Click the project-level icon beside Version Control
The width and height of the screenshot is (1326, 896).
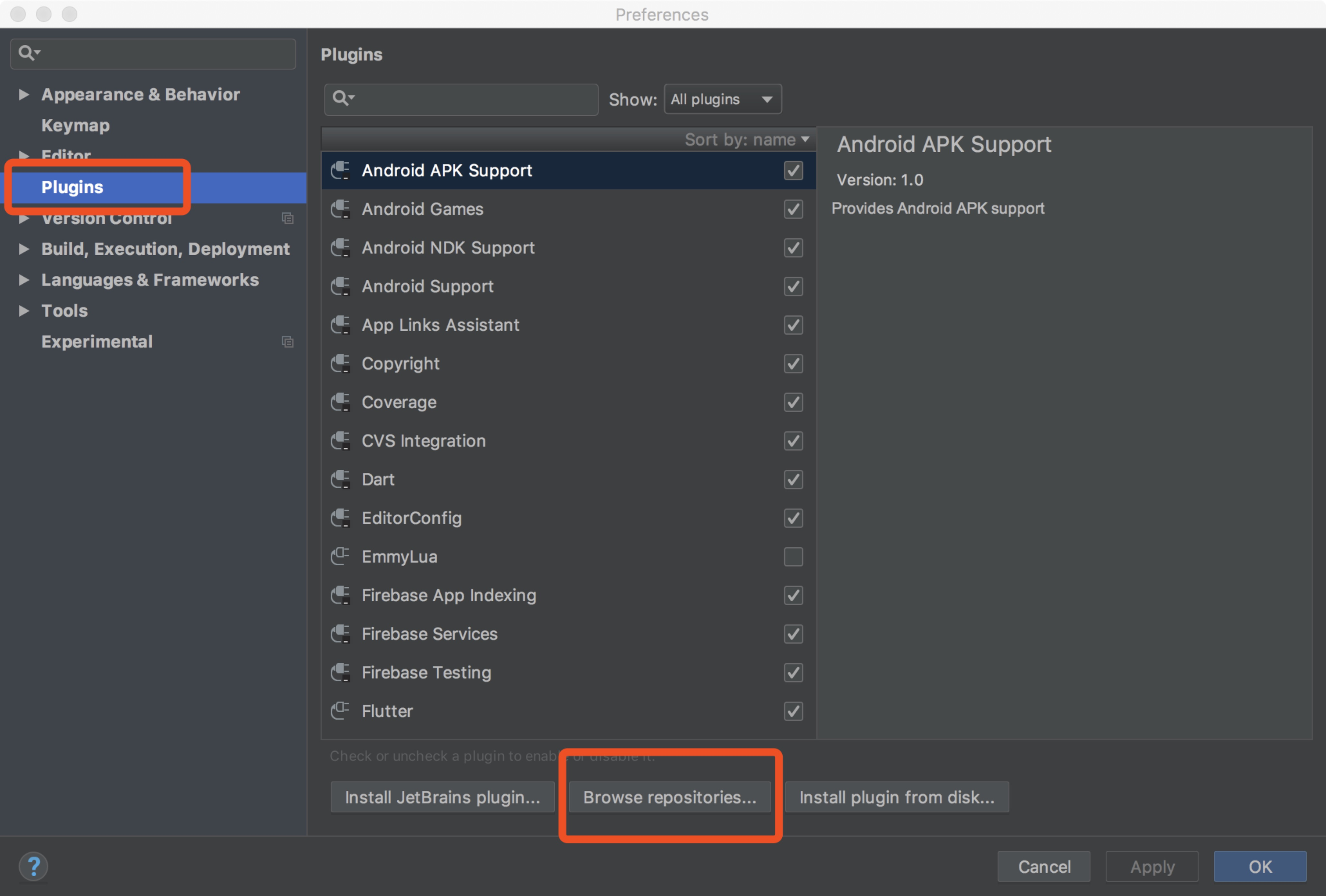pos(288,218)
